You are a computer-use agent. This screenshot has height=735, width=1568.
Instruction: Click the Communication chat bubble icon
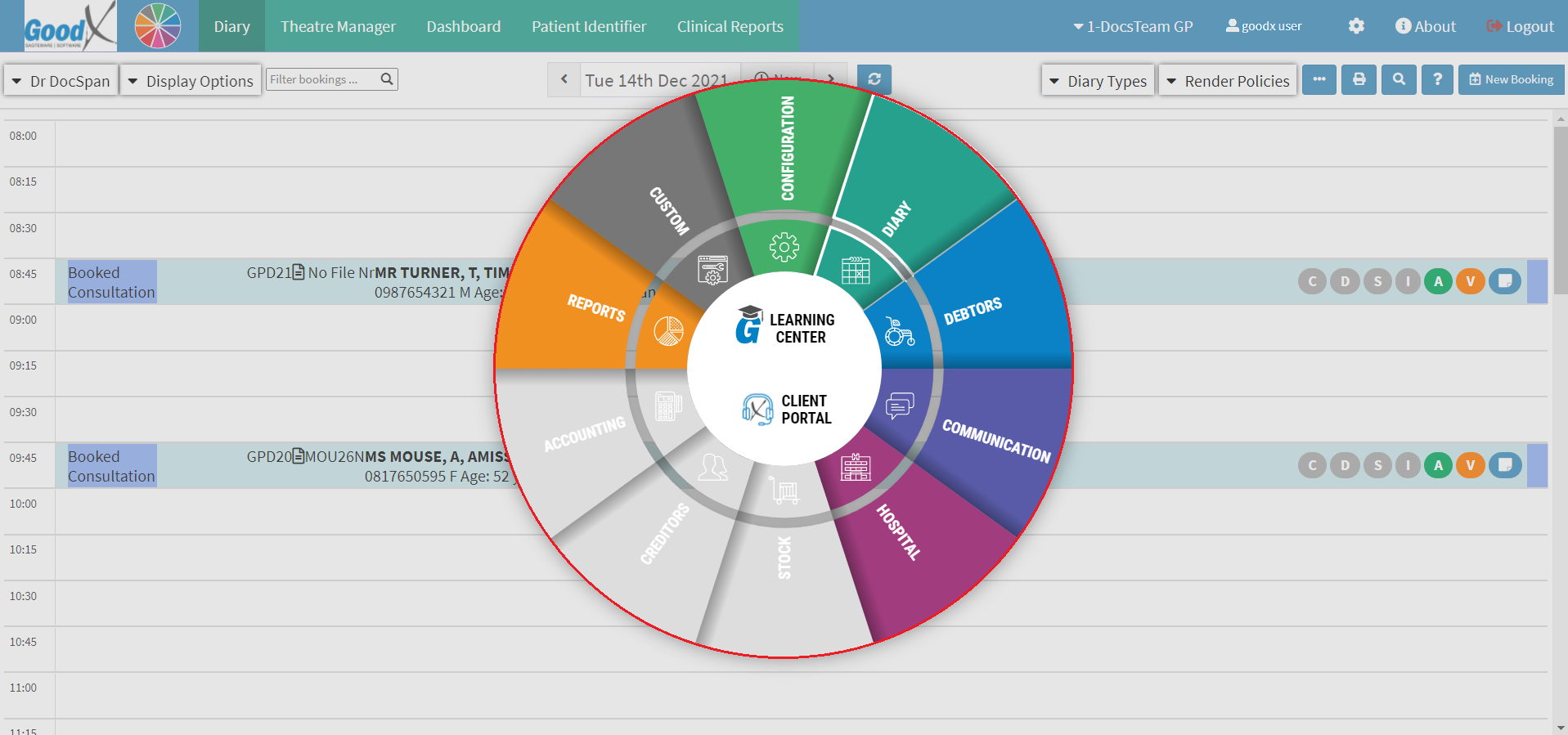pyautogui.click(x=900, y=406)
